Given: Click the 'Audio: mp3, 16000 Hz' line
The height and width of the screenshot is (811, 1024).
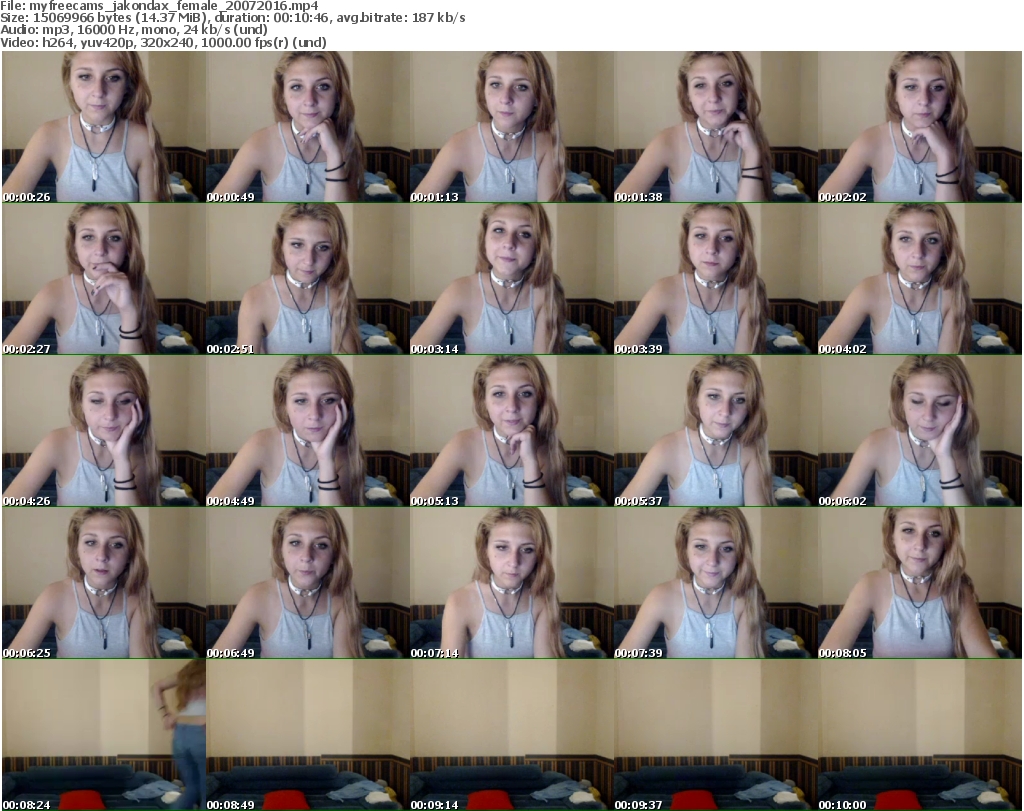Looking at the screenshot, I should [134, 30].
